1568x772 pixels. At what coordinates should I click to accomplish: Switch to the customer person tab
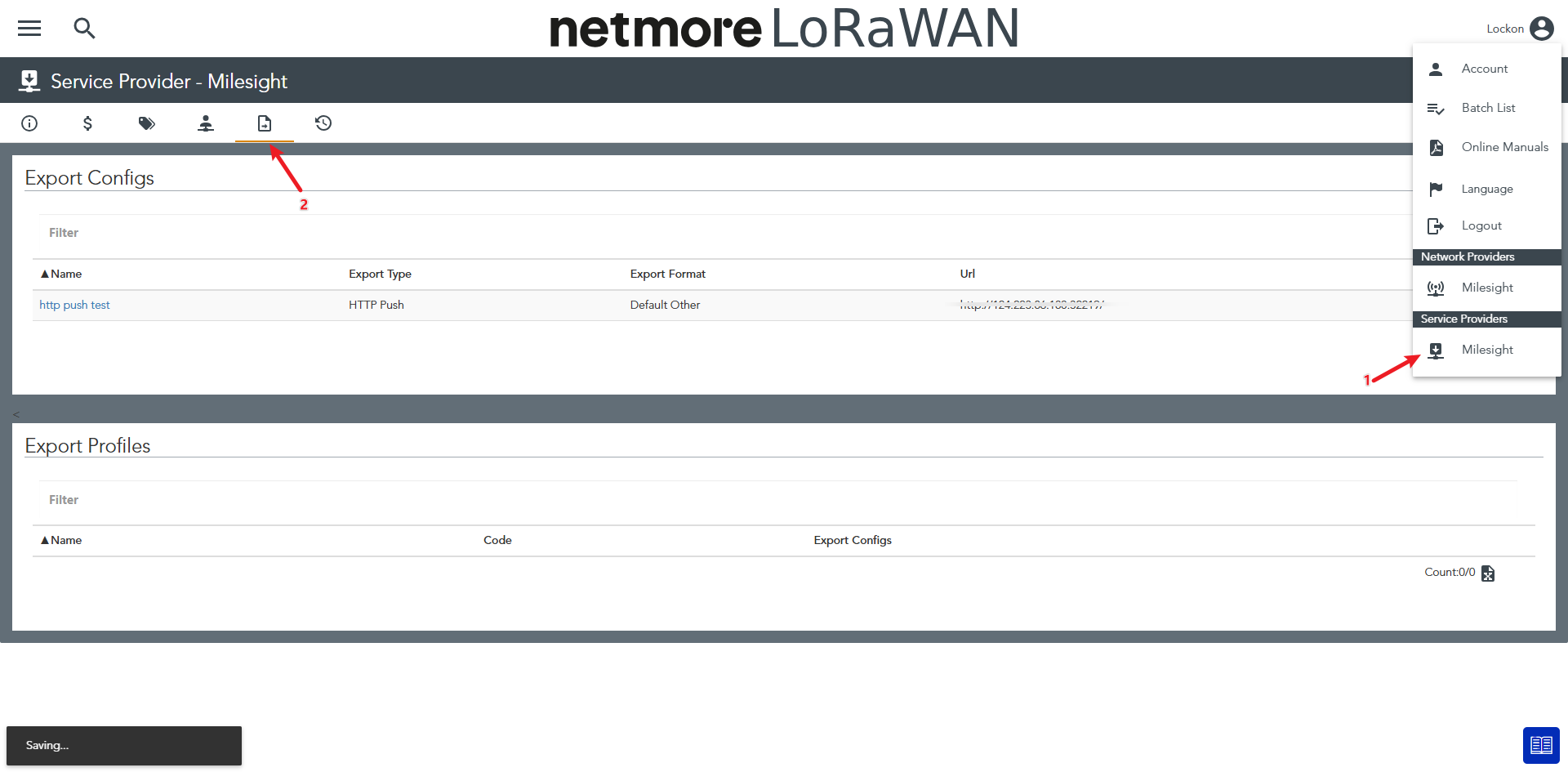[206, 123]
